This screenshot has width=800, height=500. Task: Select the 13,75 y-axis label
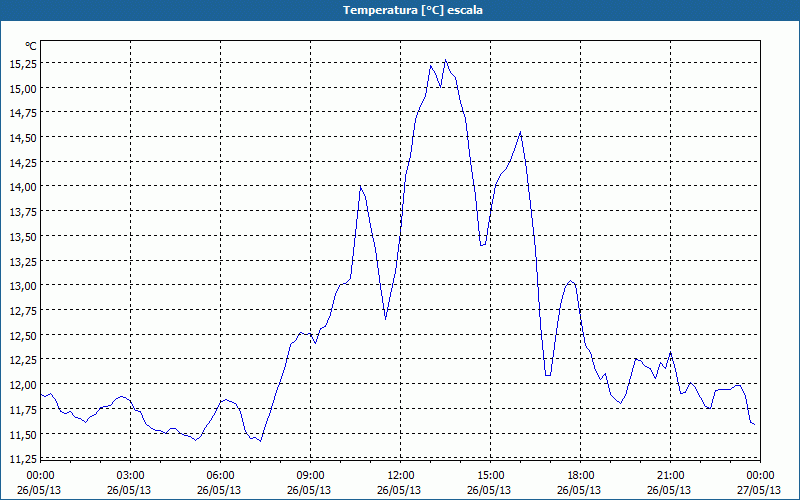point(23,212)
